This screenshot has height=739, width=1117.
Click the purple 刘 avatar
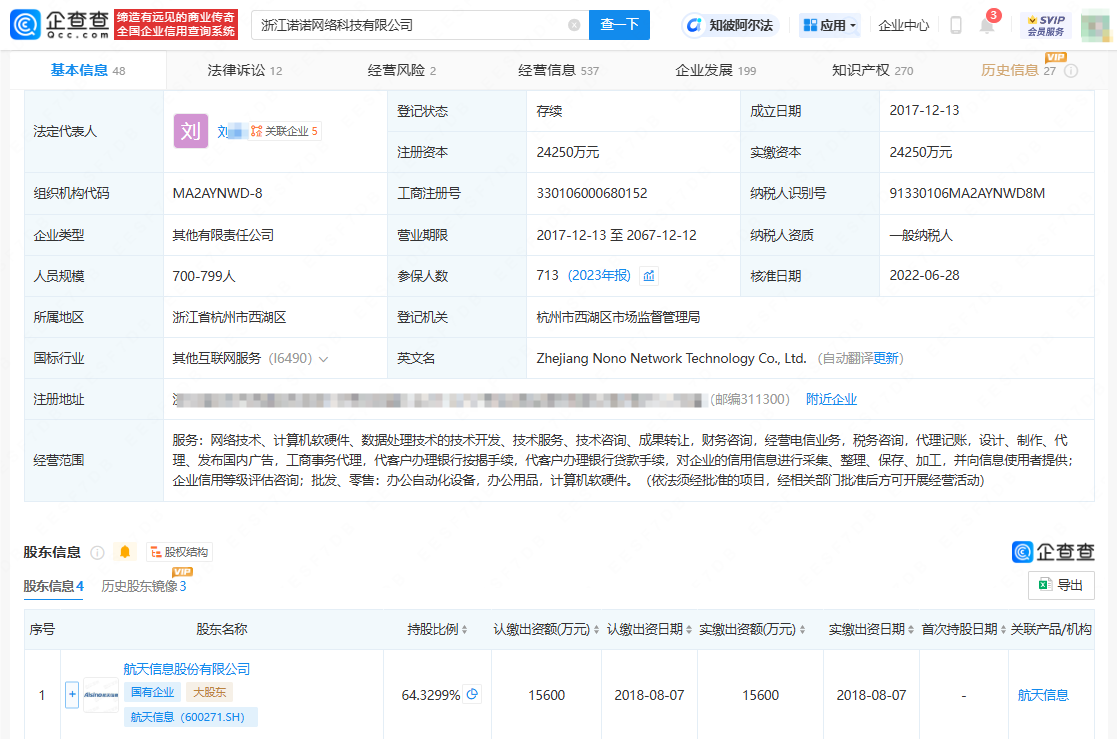coord(191,131)
